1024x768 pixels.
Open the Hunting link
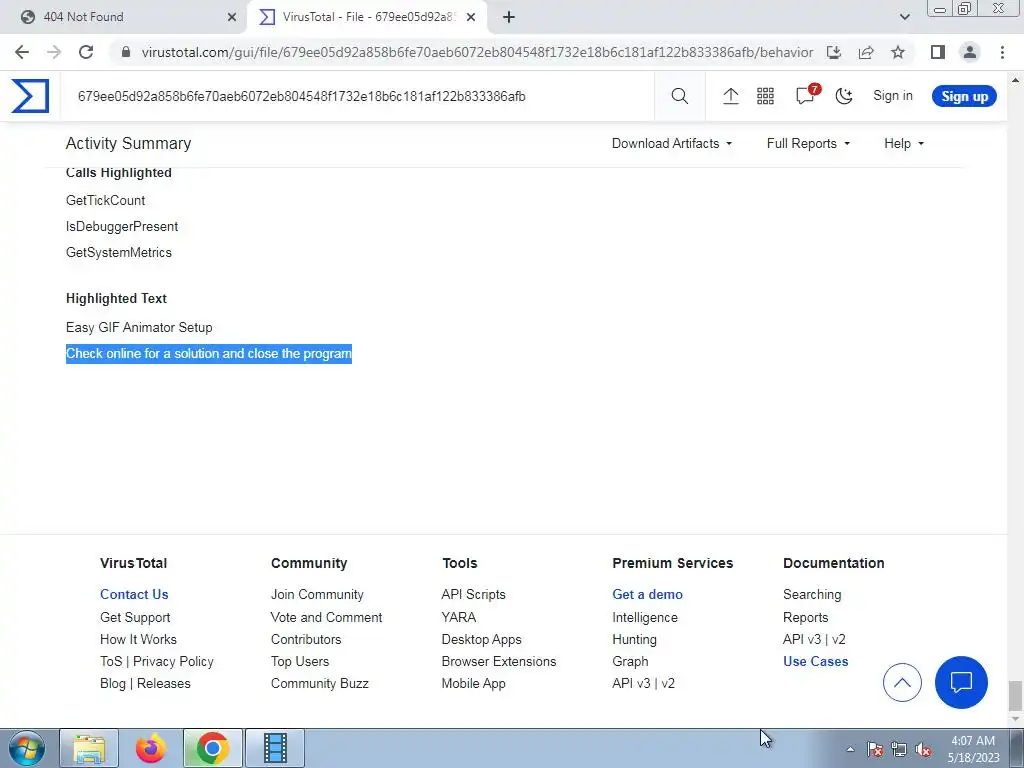(x=634, y=639)
